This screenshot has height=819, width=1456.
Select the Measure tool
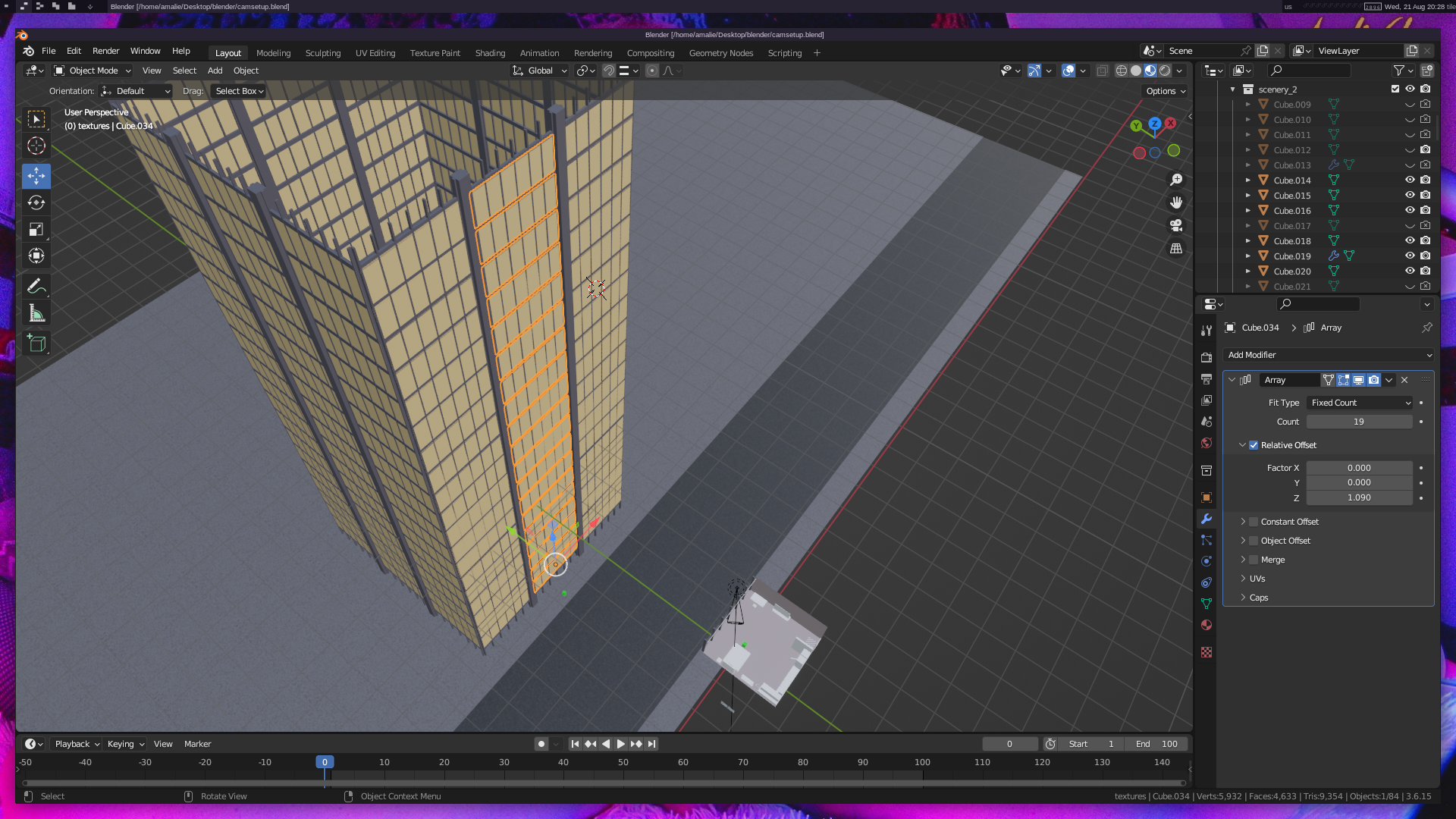[36, 313]
